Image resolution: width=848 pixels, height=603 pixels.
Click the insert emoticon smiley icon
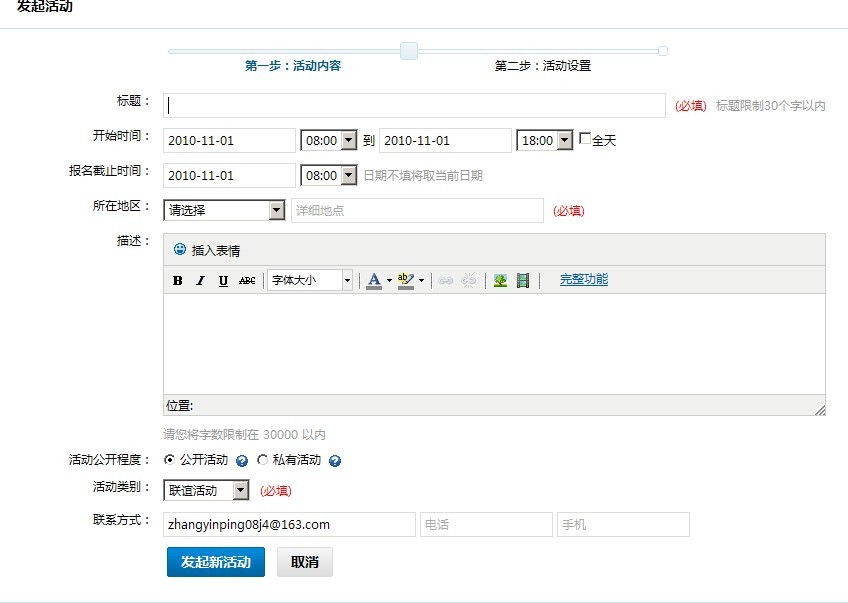[180, 249]
